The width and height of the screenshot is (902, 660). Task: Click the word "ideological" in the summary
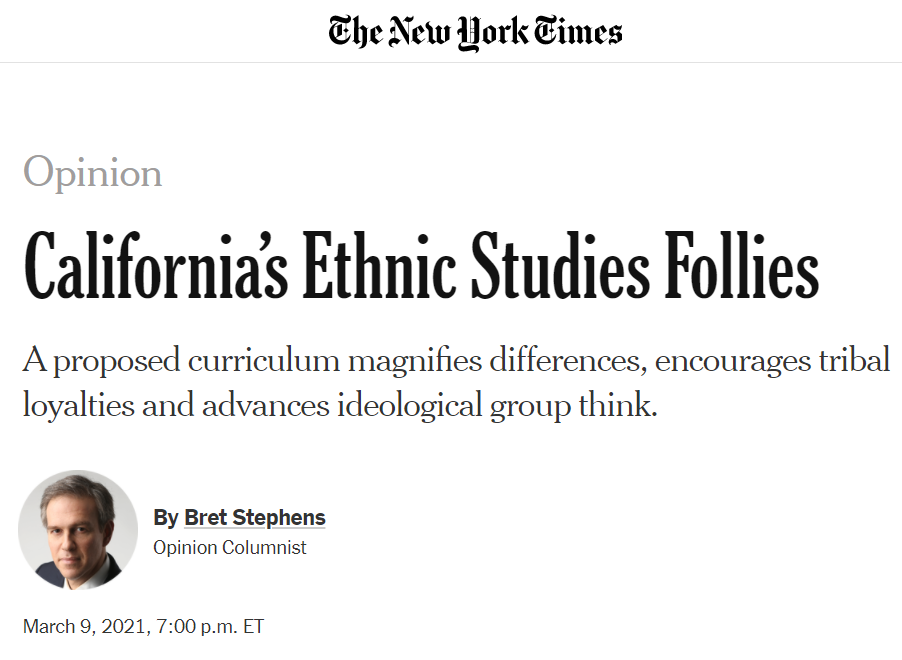[x=410, y=406]
